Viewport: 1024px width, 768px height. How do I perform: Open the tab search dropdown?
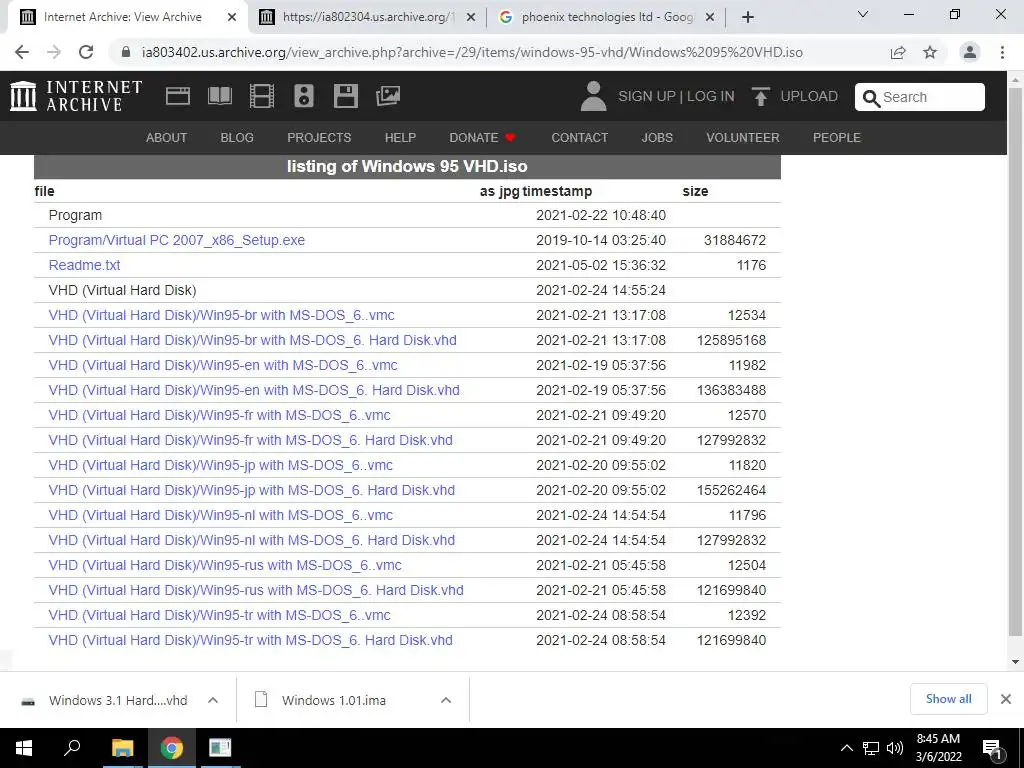pos(863,14)
